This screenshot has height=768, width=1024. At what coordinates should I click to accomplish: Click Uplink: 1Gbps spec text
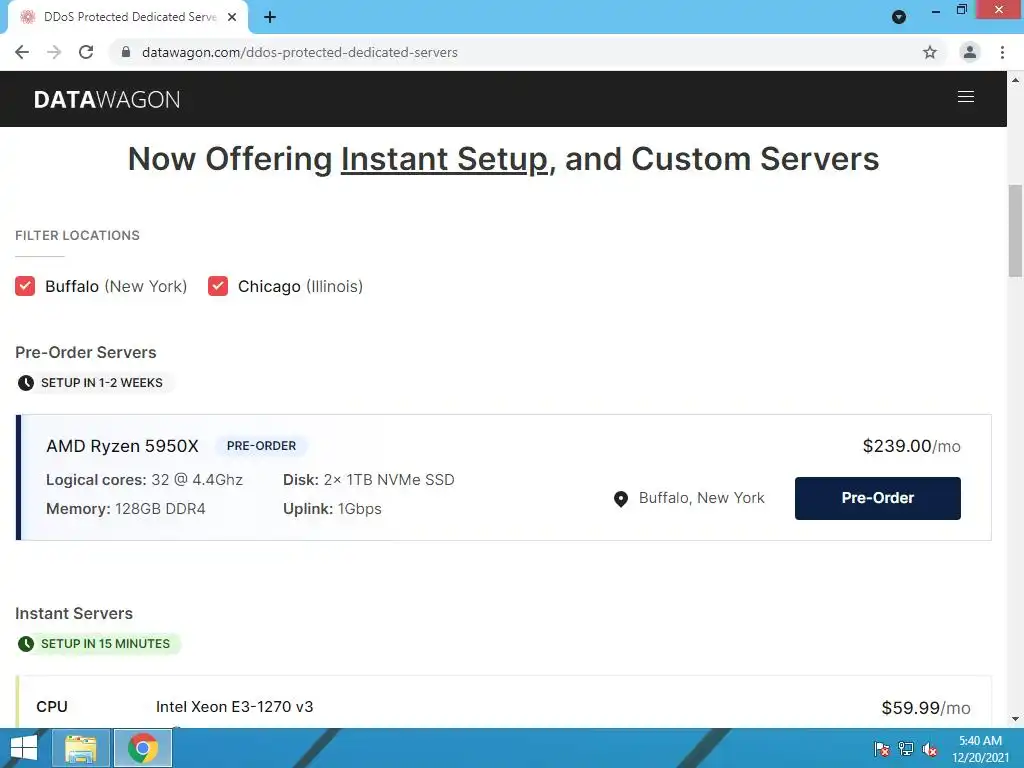tap(332, 509)
